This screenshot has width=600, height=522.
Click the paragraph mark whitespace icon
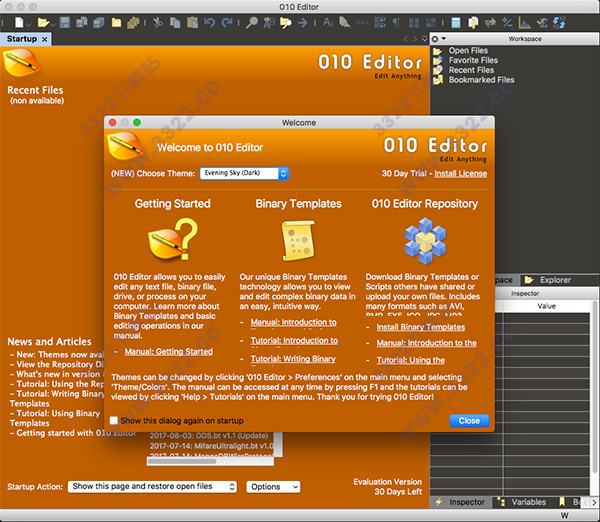coord(396,23)
